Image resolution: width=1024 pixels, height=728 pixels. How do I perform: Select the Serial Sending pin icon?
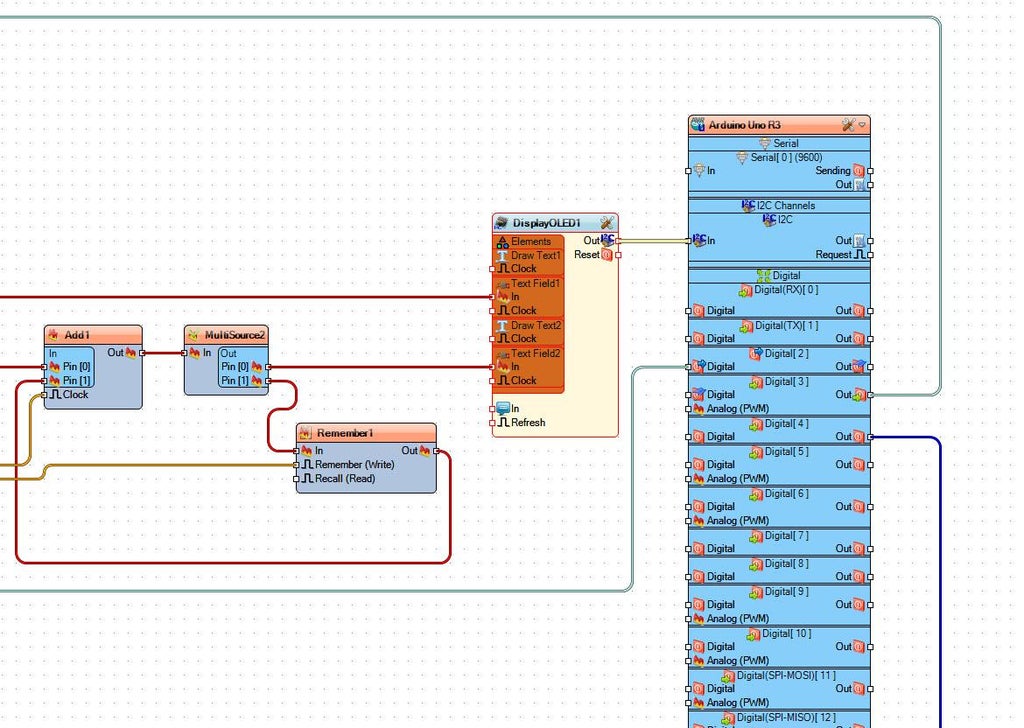(x=859, y=170)
